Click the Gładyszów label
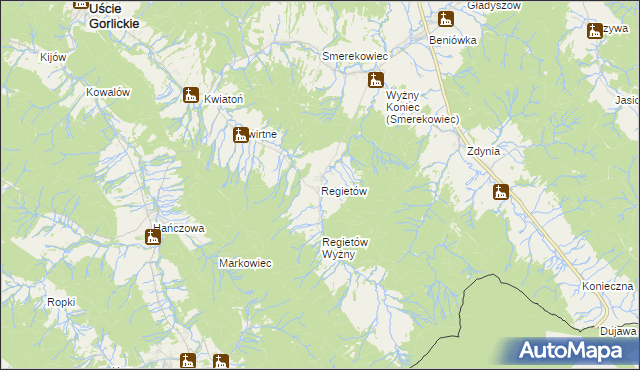 point(494,5)
